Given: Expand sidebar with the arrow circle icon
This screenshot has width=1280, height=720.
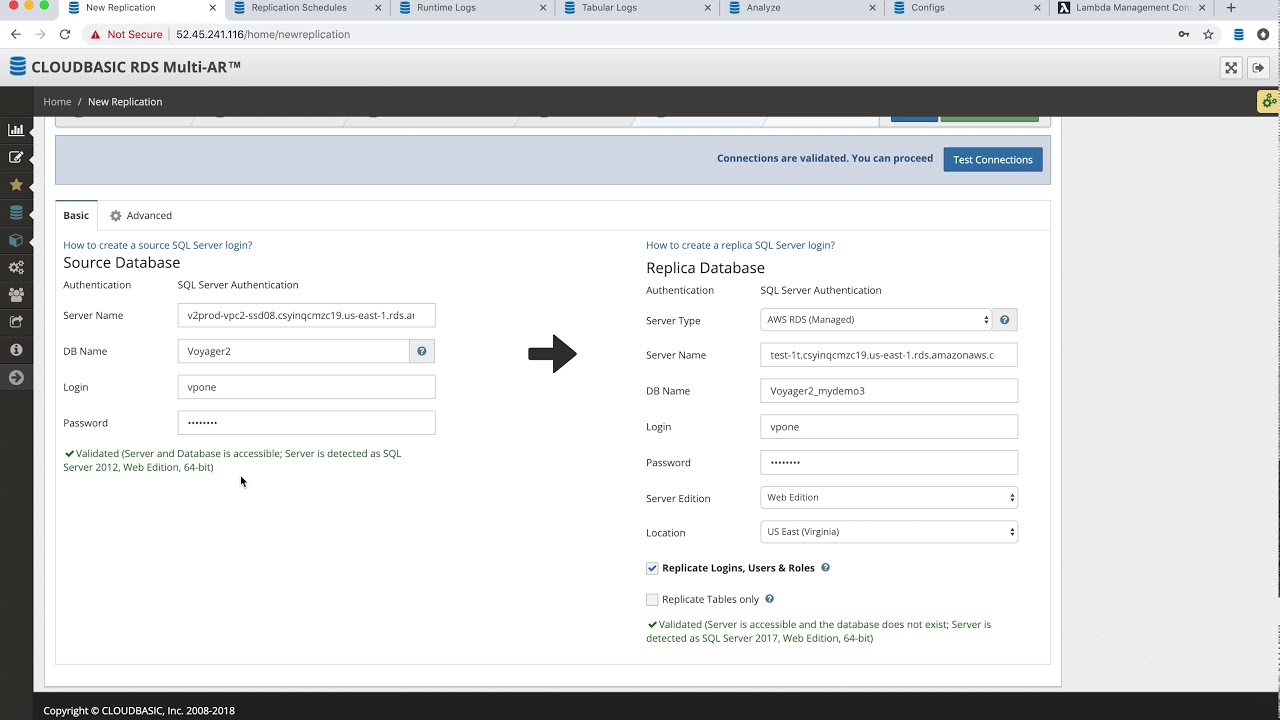Looking at the screenshot, I should coord(16,377).
